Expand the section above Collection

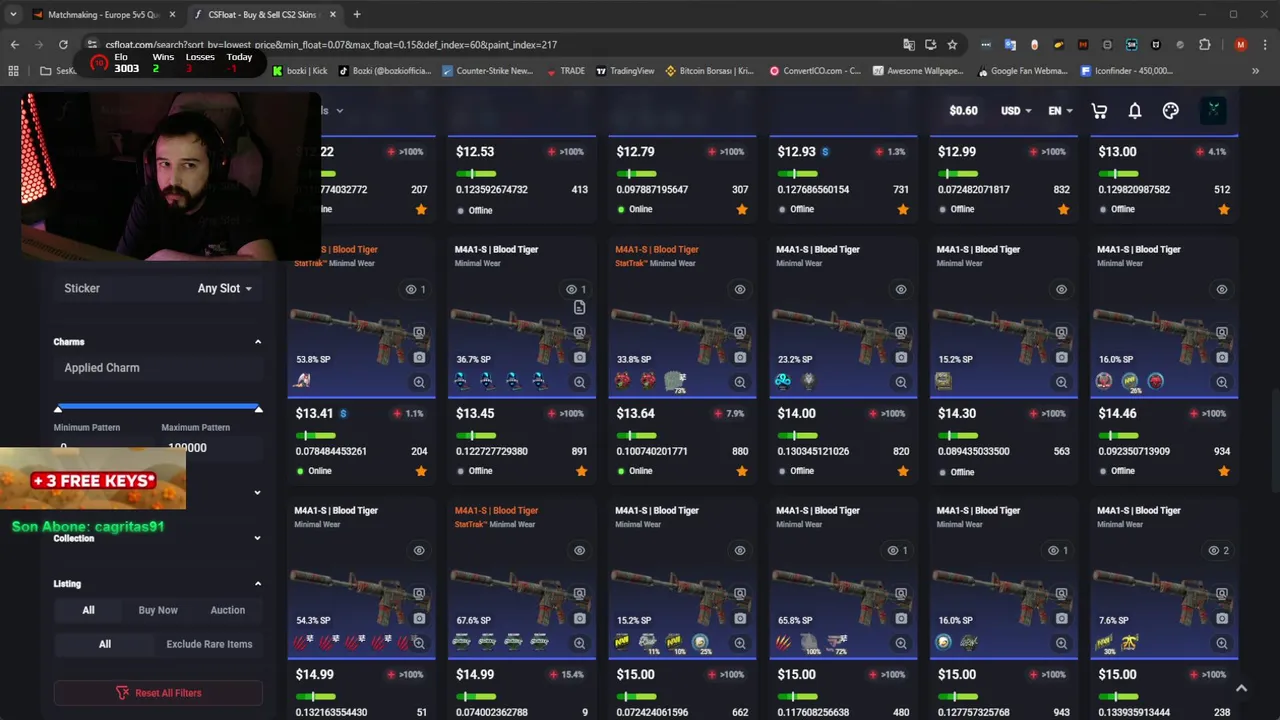(257, 492)
